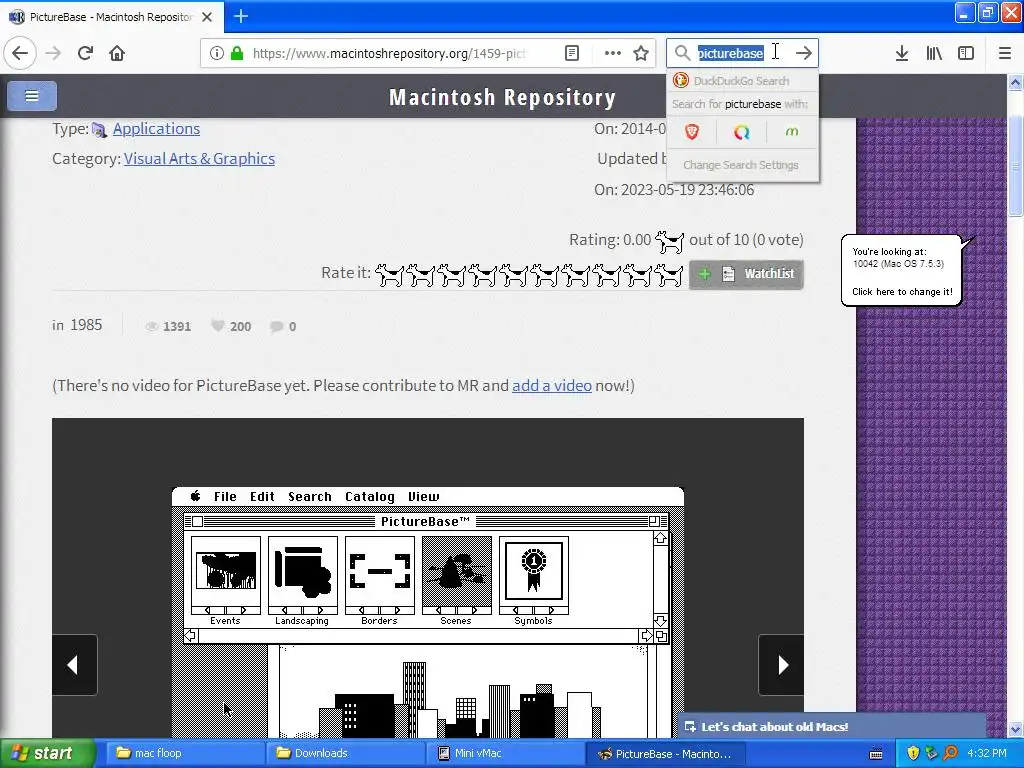1024x768 pixels.
Task: Open the Firefox hamburger menu
Action: tap(1005, 53)
